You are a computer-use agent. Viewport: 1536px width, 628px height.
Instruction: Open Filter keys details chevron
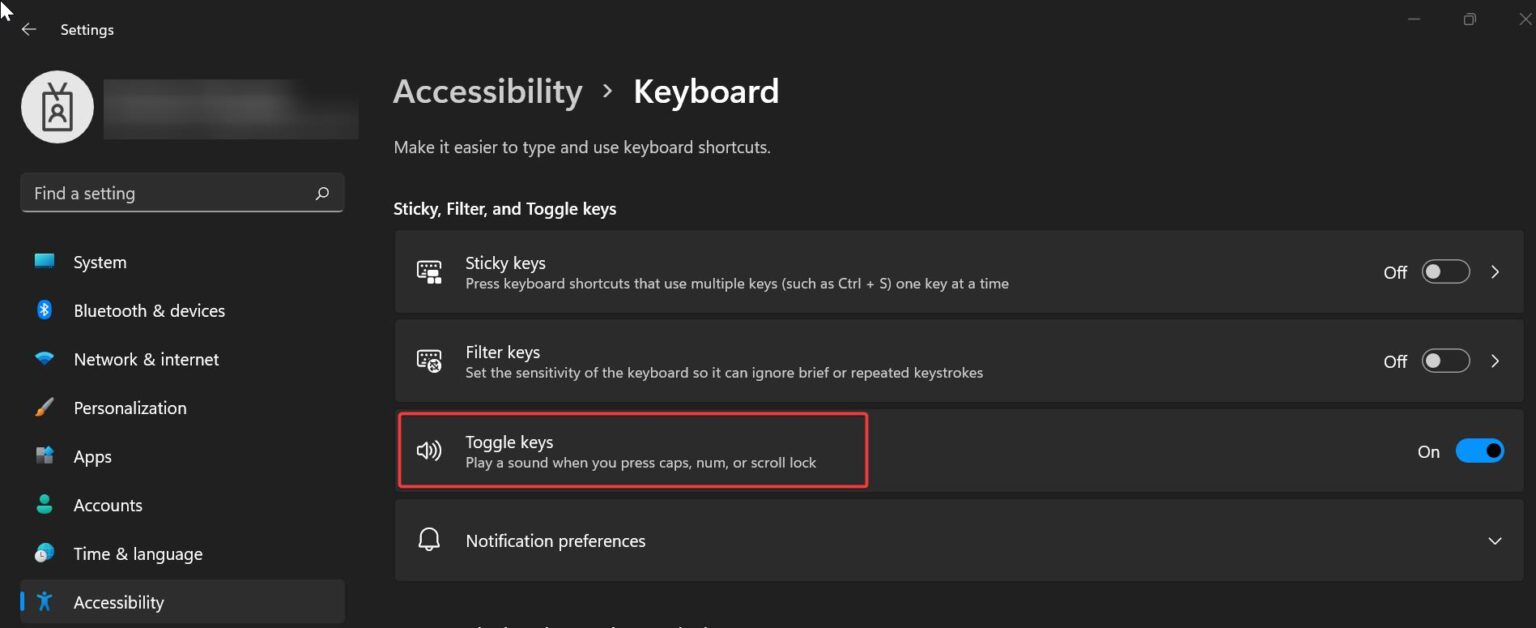pyautogui.click(x=1495, y=361)
